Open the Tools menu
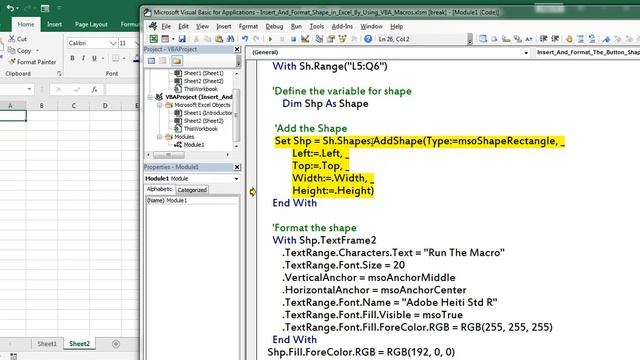This screenshot has width=640, height=360. (317, 27)
